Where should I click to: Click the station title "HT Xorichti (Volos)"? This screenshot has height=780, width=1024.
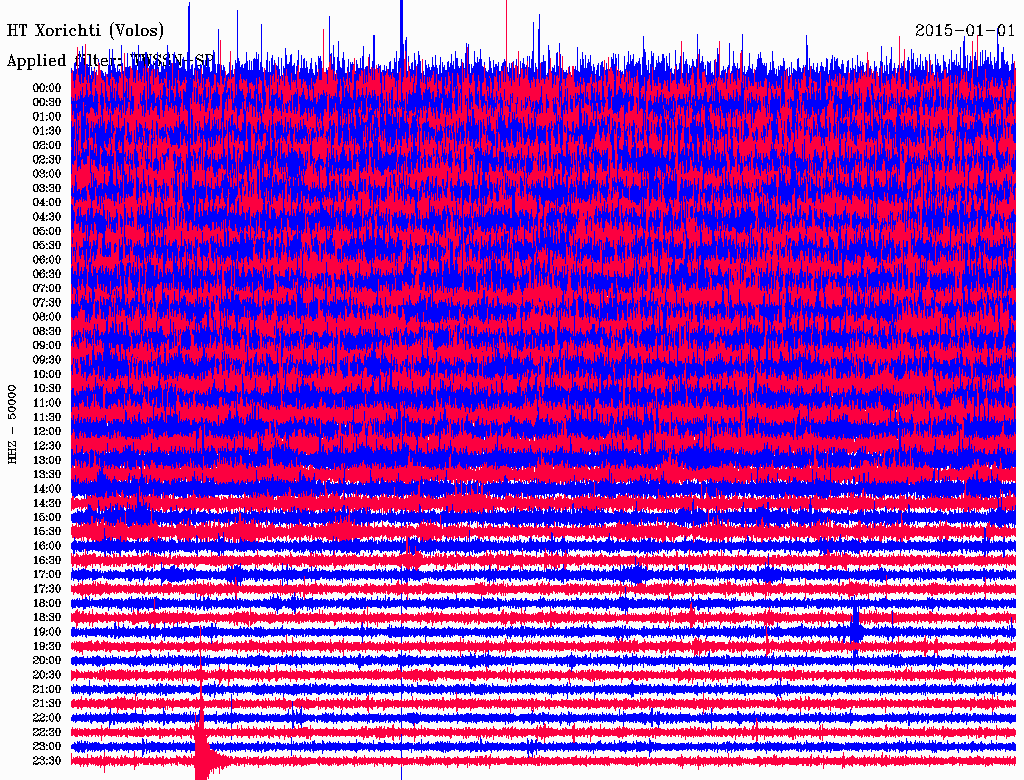coord(85,31)
